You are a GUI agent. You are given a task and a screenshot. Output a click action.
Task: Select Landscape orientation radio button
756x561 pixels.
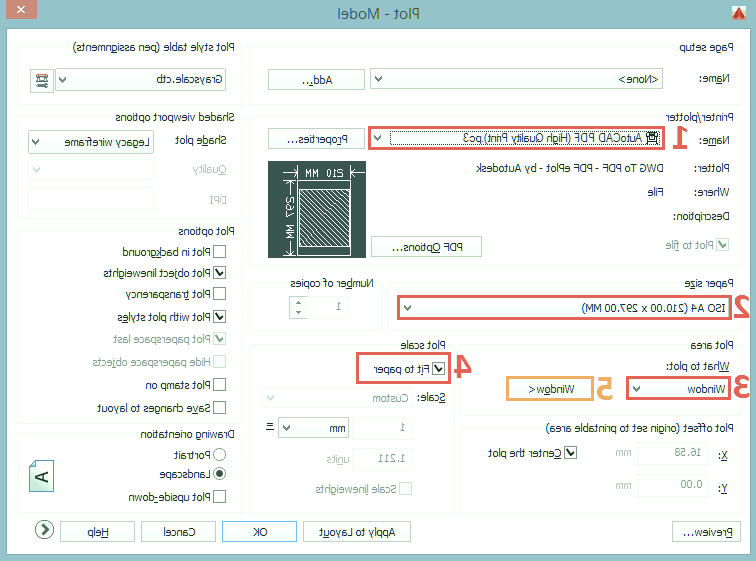coord(219,474)
